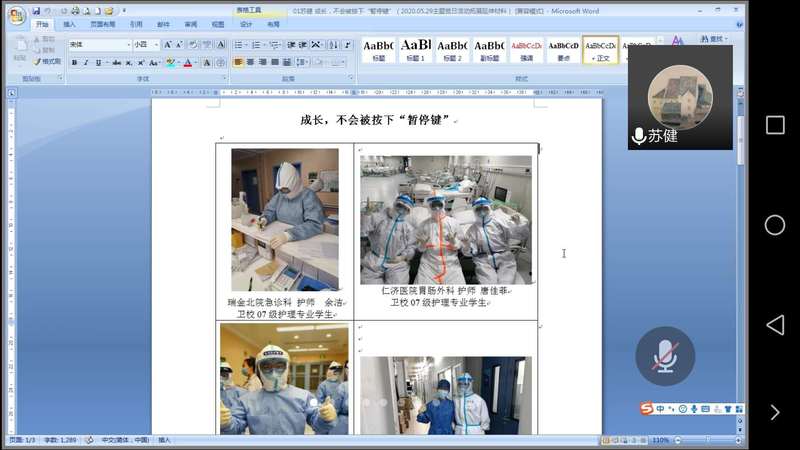Open the 视图 ribbon tab
The width and height of the screenshot is (800, 450).
(218, 24)
